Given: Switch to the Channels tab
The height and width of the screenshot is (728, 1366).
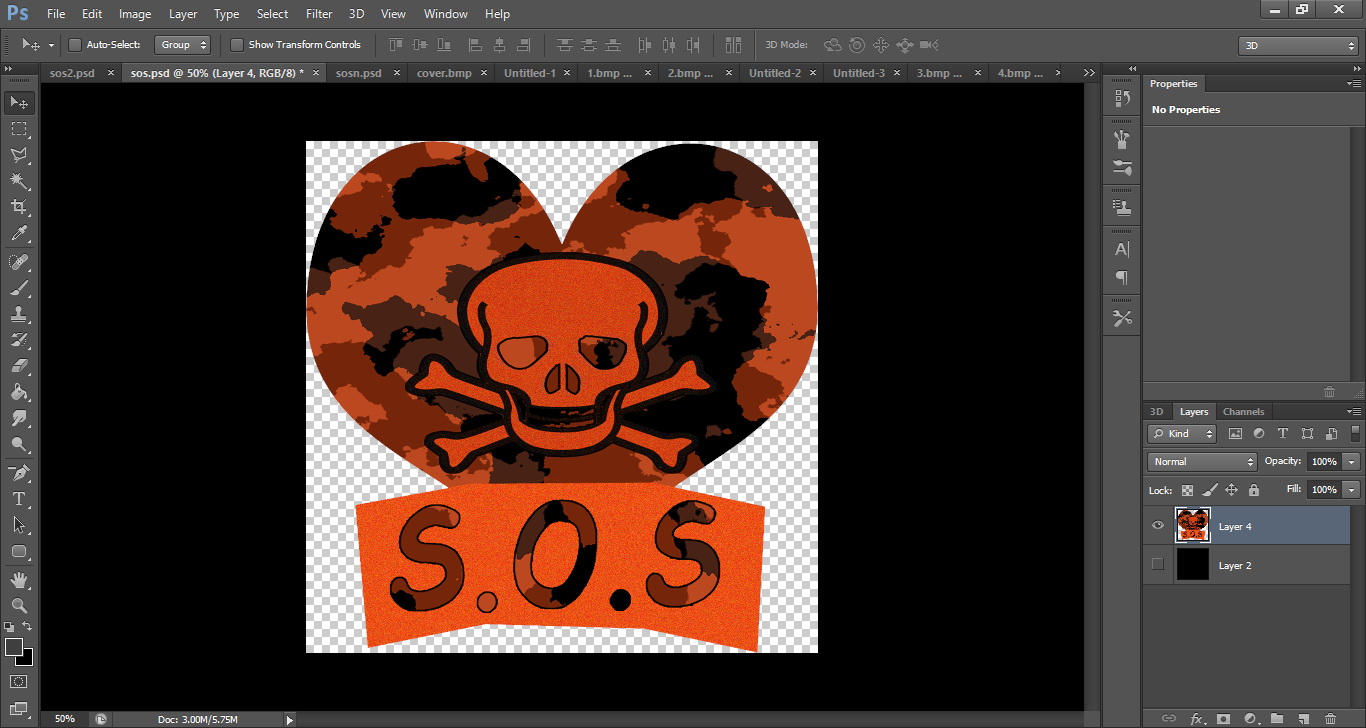Looking at the screenshot, I should [x=1243, y=412].
